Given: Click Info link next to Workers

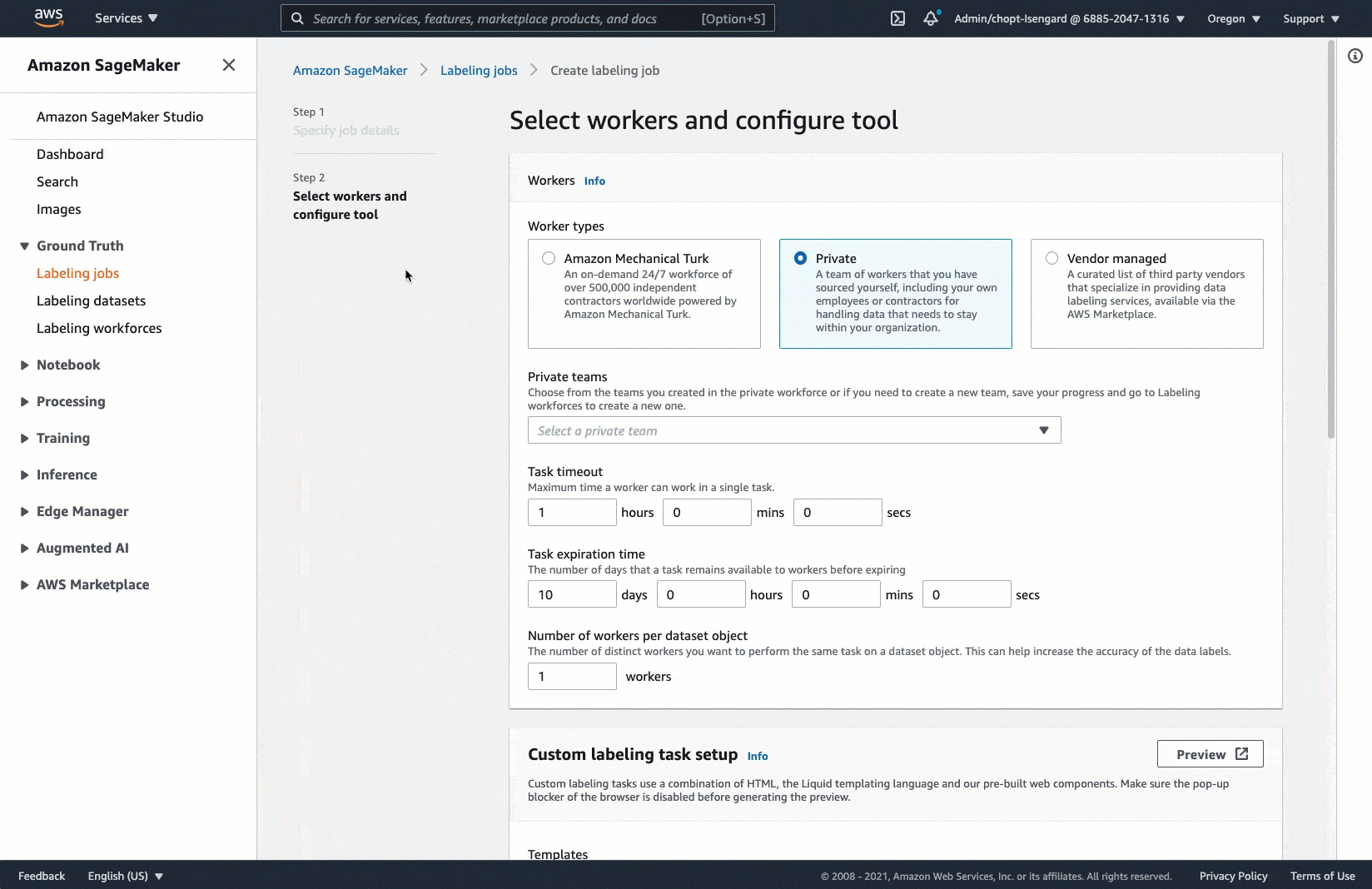Looking at the screenshot, I should tap(594, 181).
